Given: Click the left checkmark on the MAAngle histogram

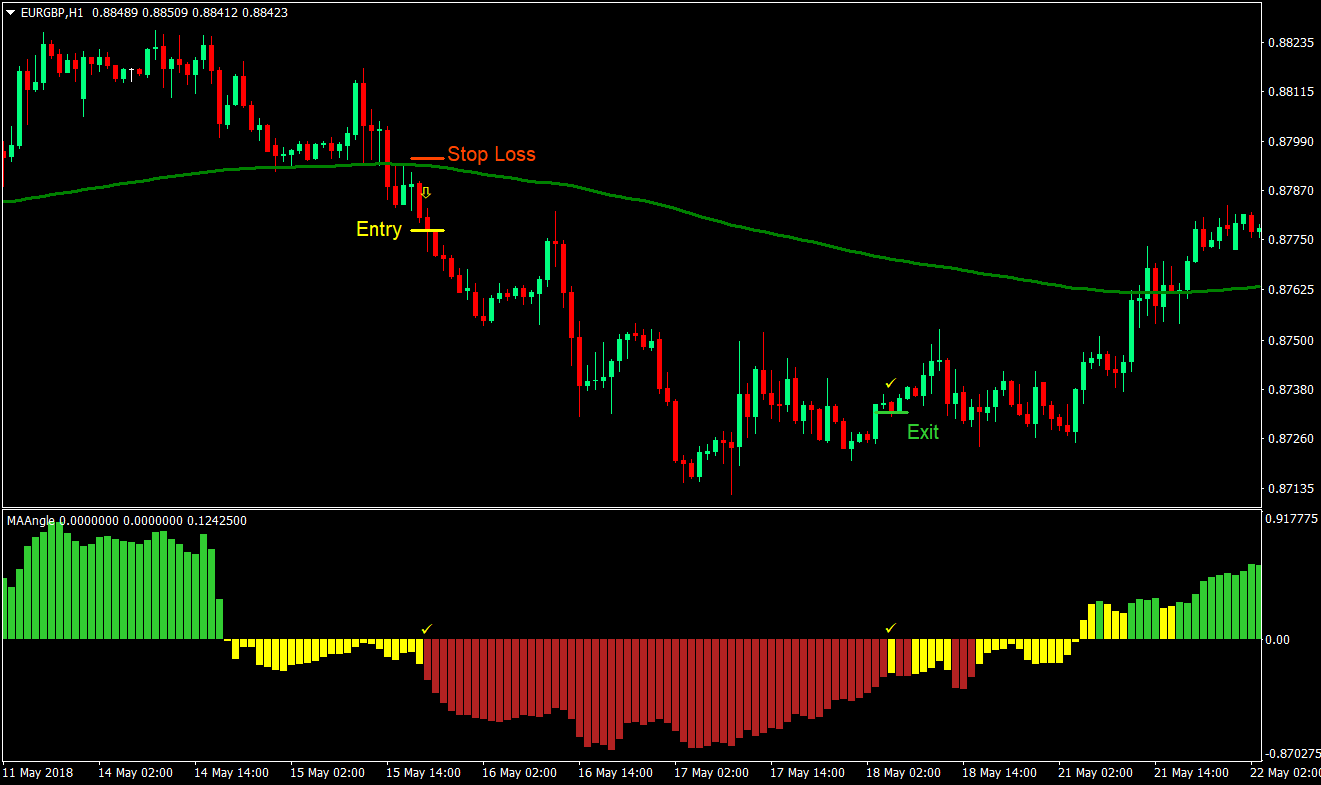Looking at the screenshot, I should pos(427,629).
